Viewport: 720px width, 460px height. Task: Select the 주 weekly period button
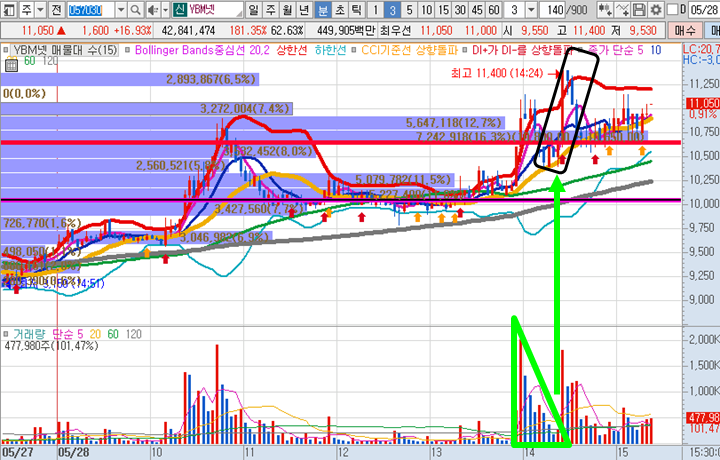270,10
